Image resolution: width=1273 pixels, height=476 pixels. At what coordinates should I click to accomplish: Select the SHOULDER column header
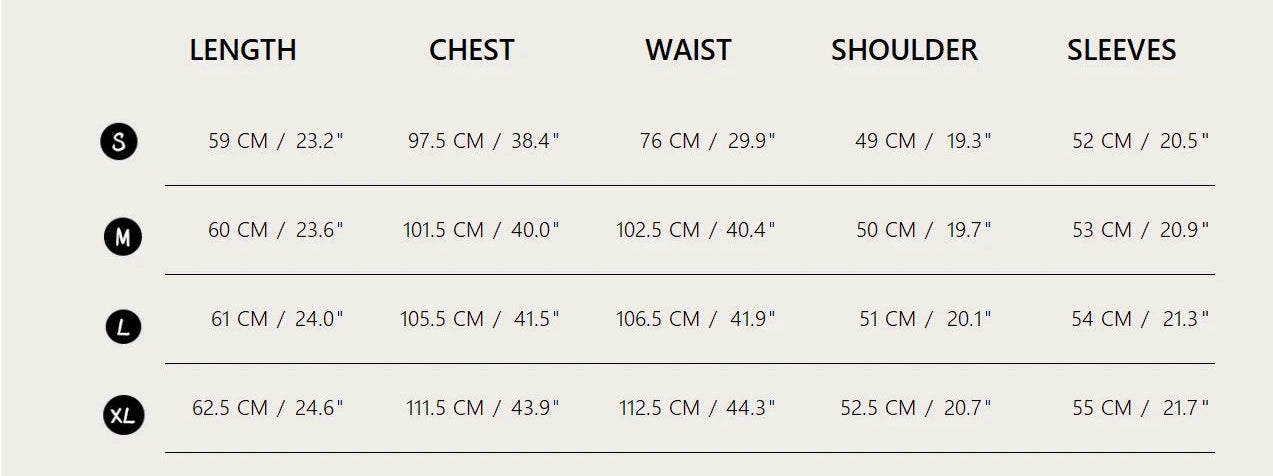904,50
